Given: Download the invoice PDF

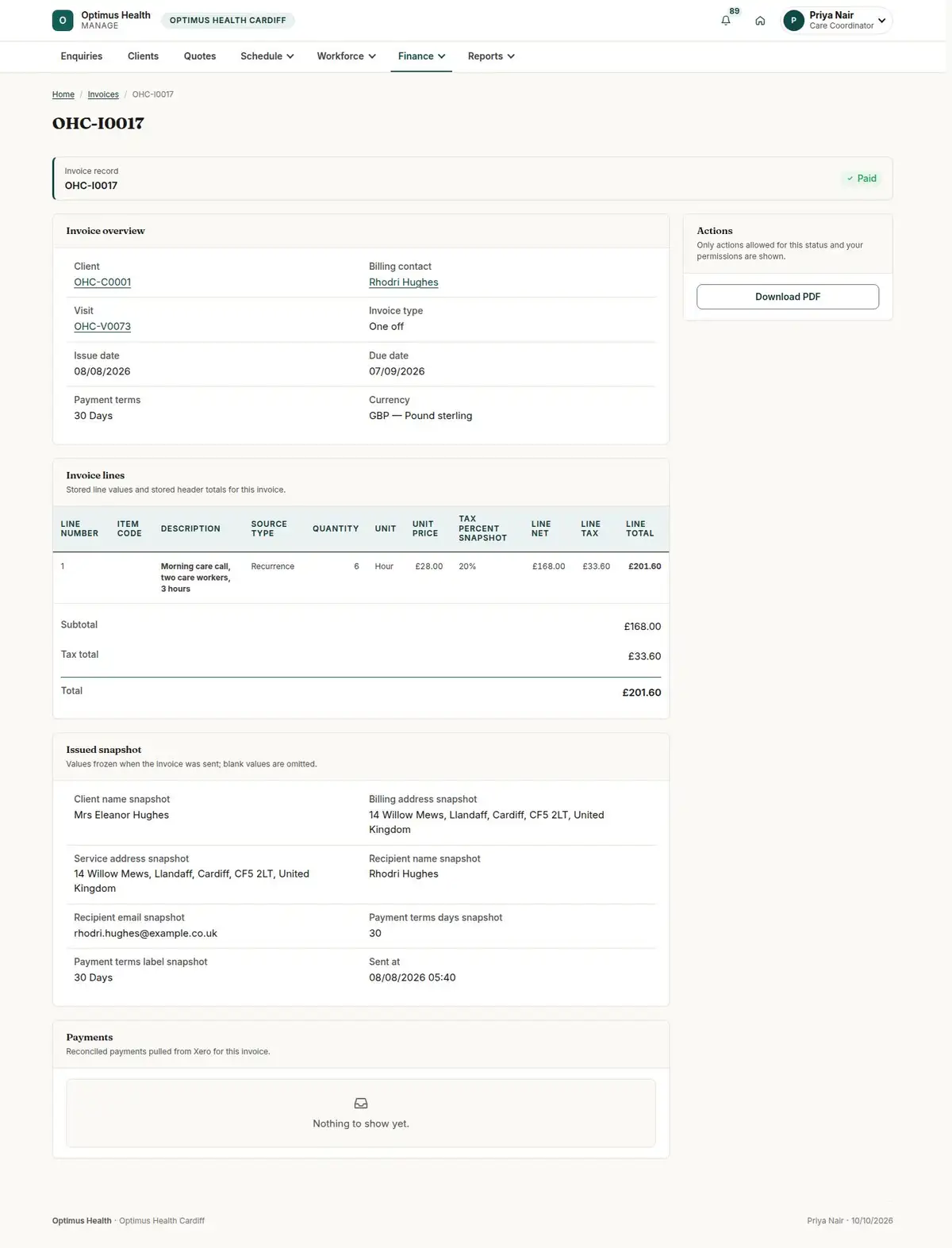Looking at the screenshot, I should click(788, 297).
